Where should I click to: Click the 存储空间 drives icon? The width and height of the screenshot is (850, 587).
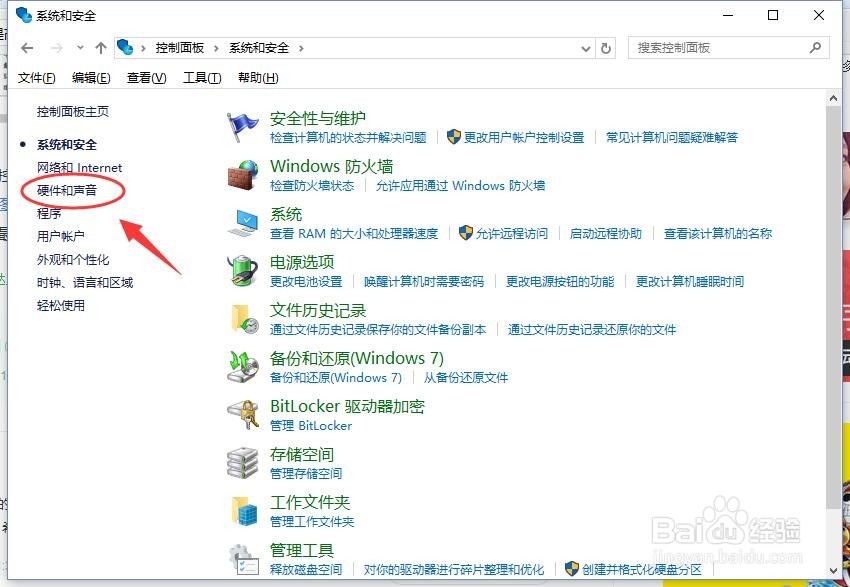click(241, 461)
